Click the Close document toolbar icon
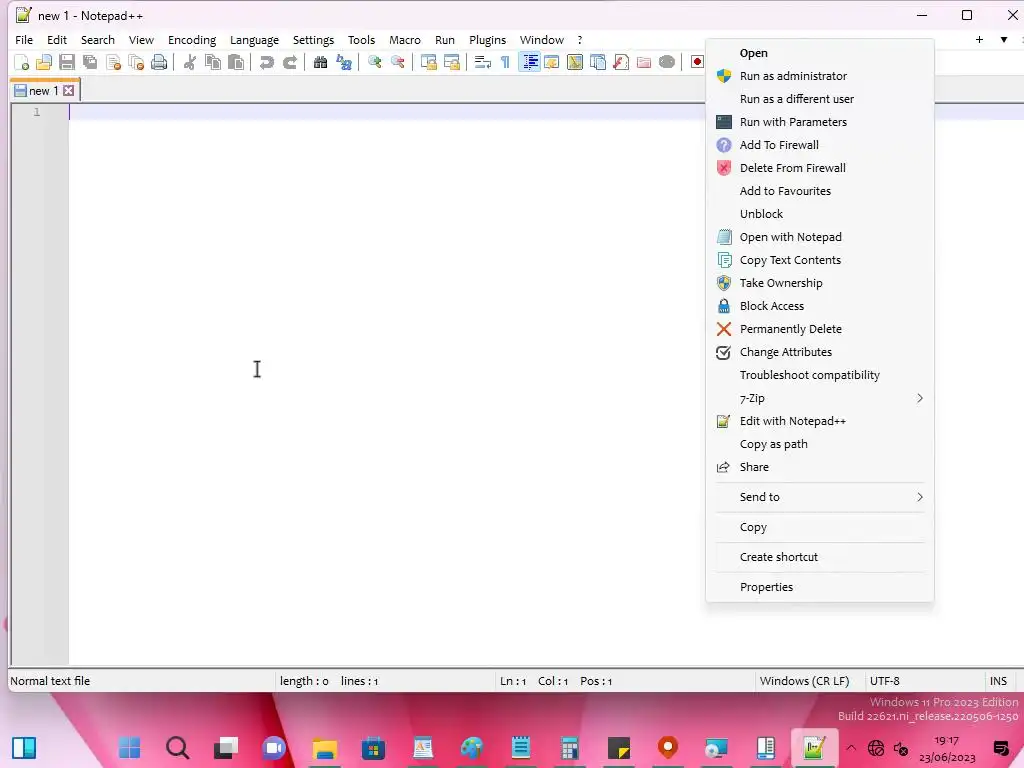This screenshot has height=768, width=1024. [113, 63]
